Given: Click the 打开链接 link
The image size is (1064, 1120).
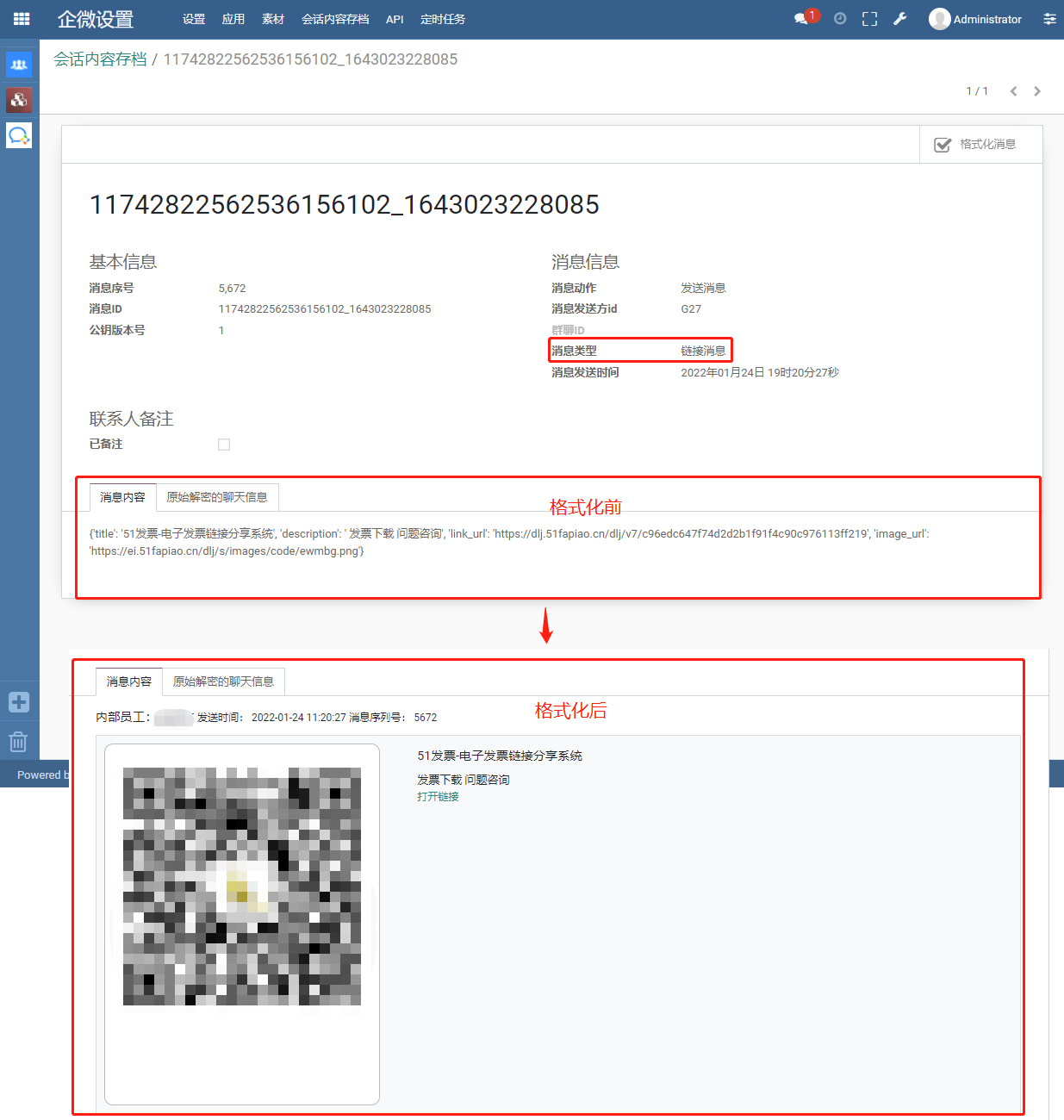Looking at the screenshot, I should tap(438, 797).
